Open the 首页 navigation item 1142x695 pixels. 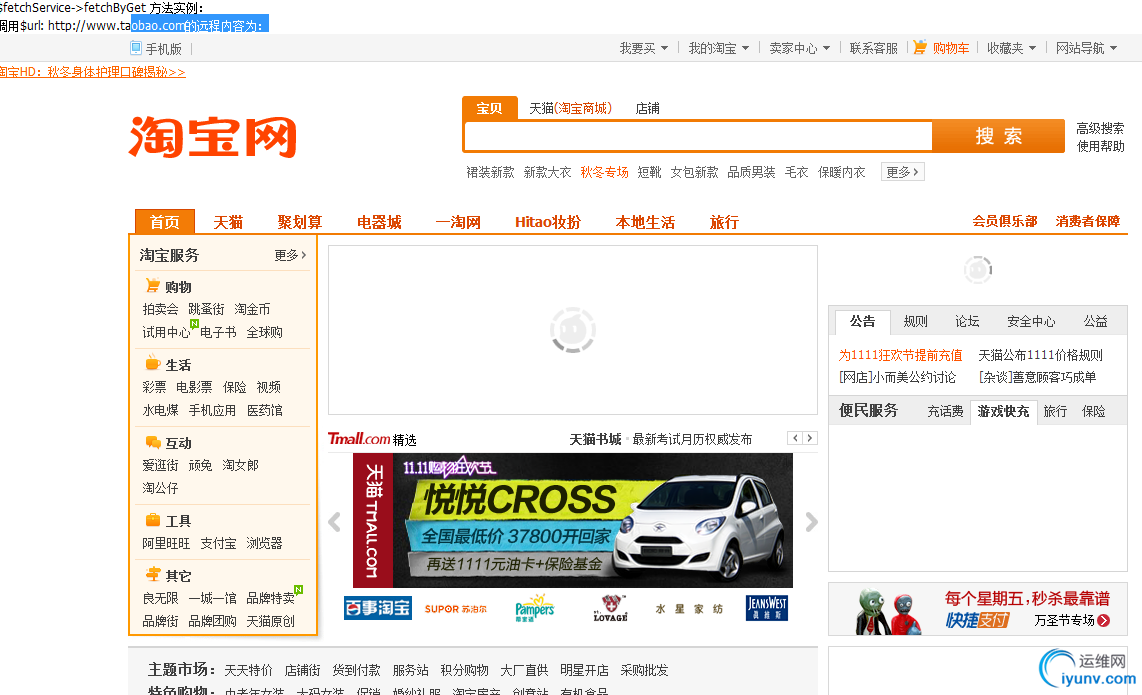165,221
